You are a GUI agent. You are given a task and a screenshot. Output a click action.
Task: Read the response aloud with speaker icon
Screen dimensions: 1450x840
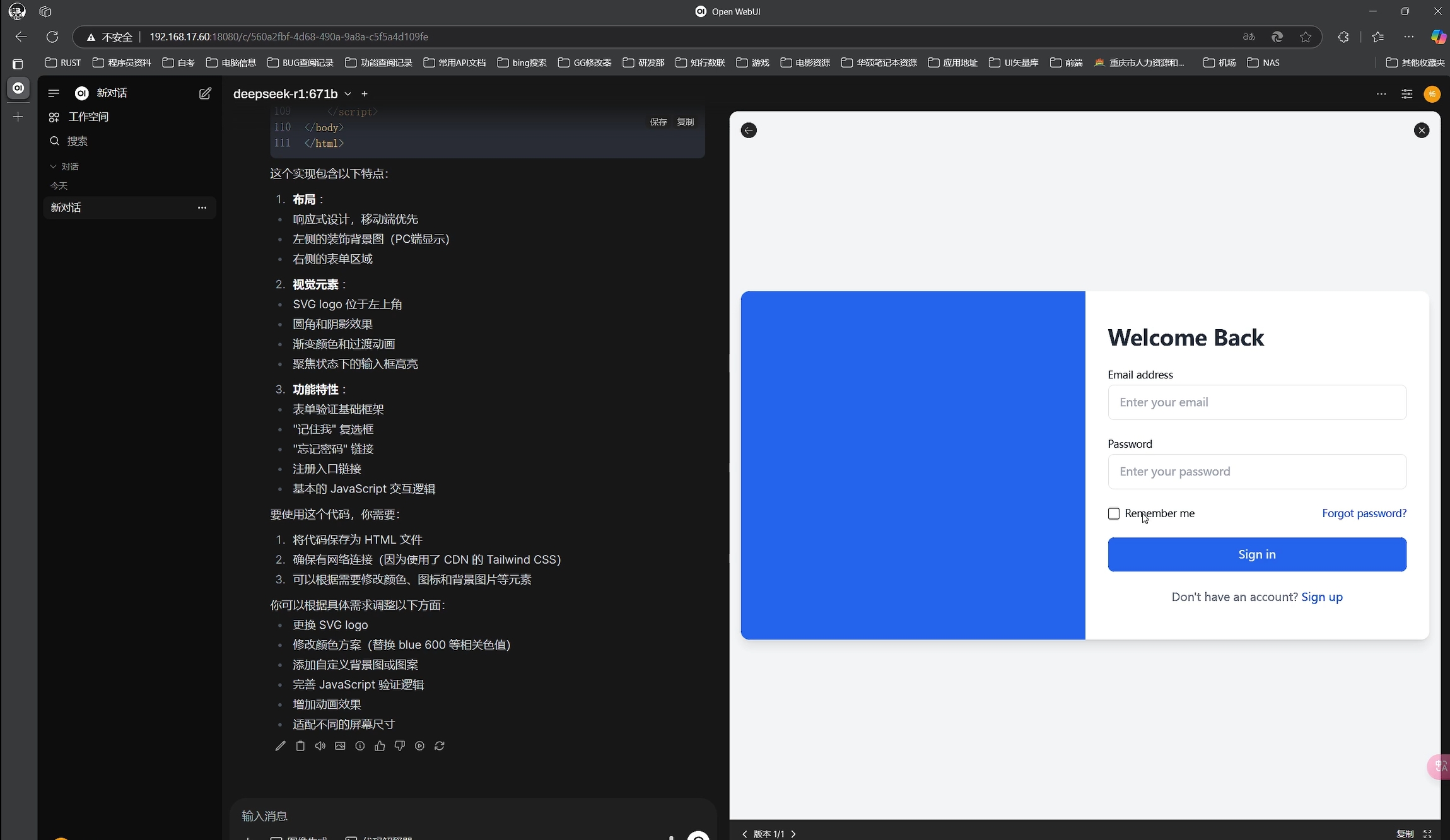click(320, 746)
